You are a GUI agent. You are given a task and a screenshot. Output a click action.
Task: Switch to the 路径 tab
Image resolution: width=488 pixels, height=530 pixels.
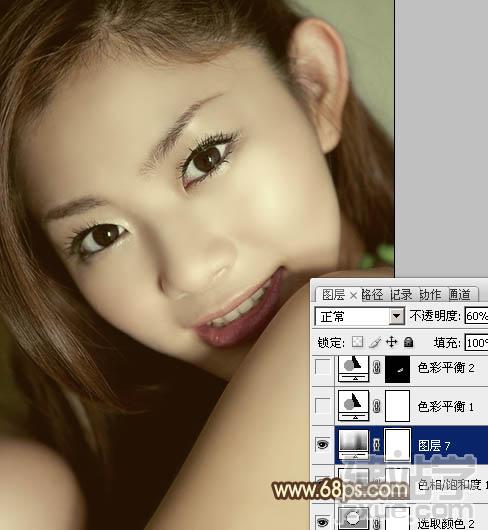coord(372,295)
